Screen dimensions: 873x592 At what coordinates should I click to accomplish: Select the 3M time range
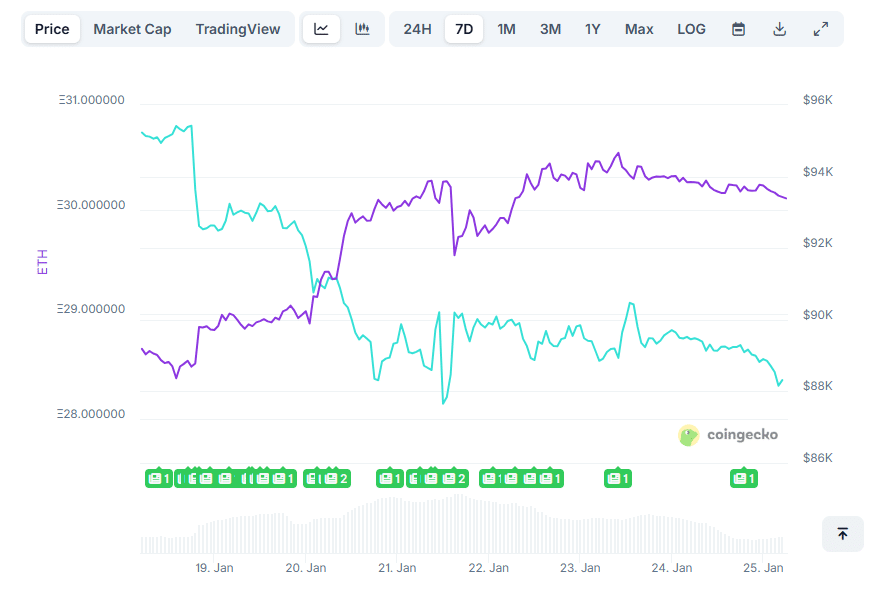click(550, 29)
